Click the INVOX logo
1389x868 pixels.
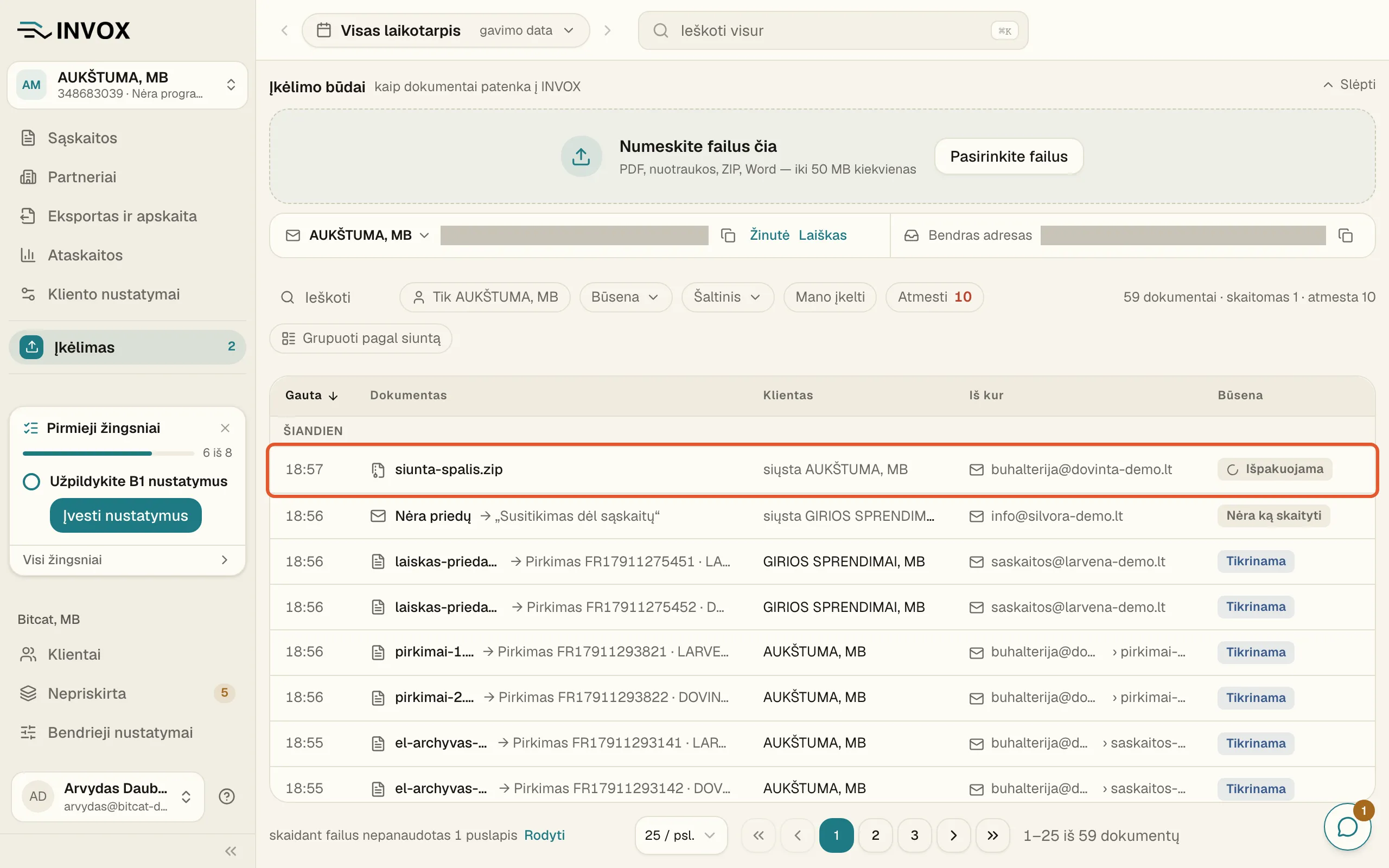[73, 30]
